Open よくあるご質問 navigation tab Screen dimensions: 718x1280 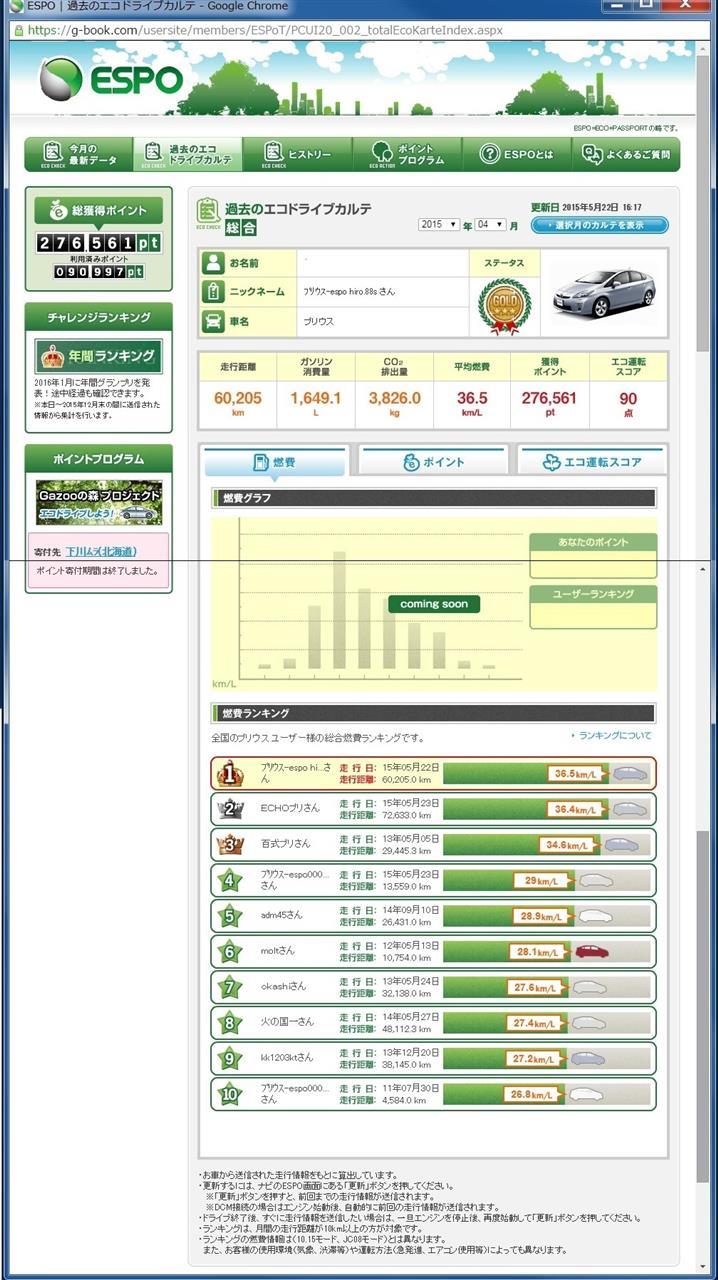tap(626, 153)
